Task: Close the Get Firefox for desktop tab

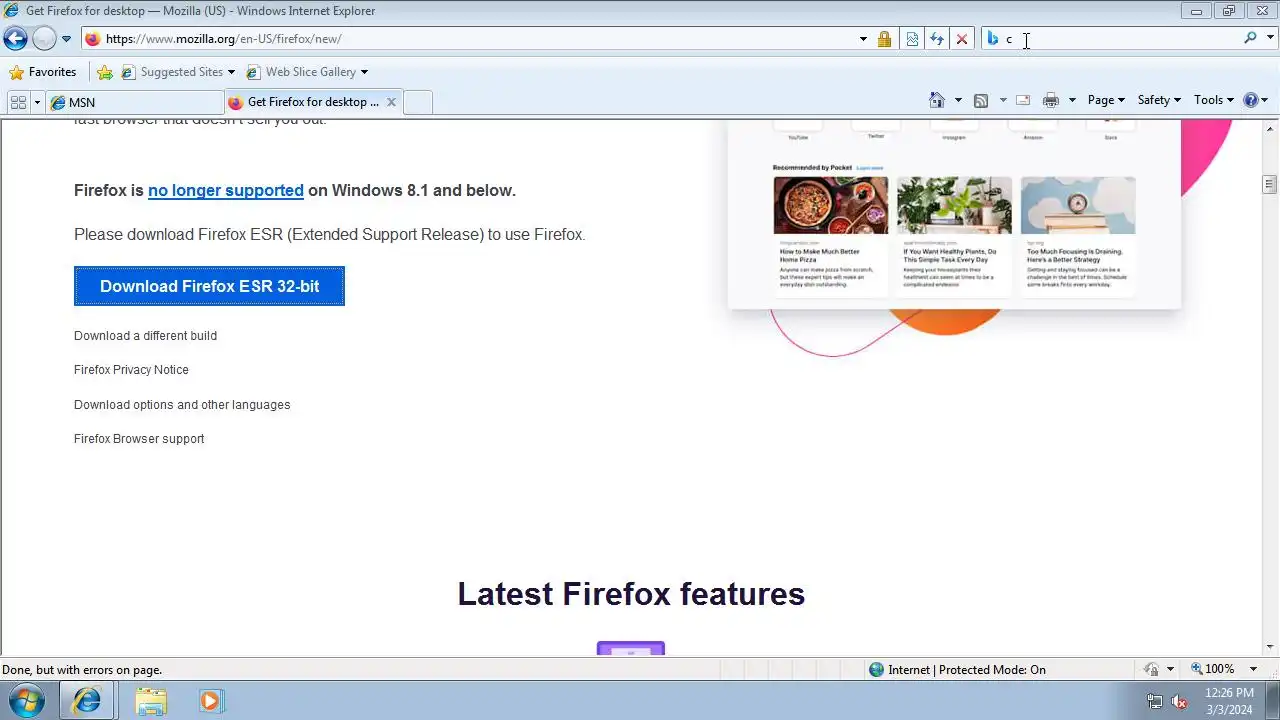Action: [391, 102]
